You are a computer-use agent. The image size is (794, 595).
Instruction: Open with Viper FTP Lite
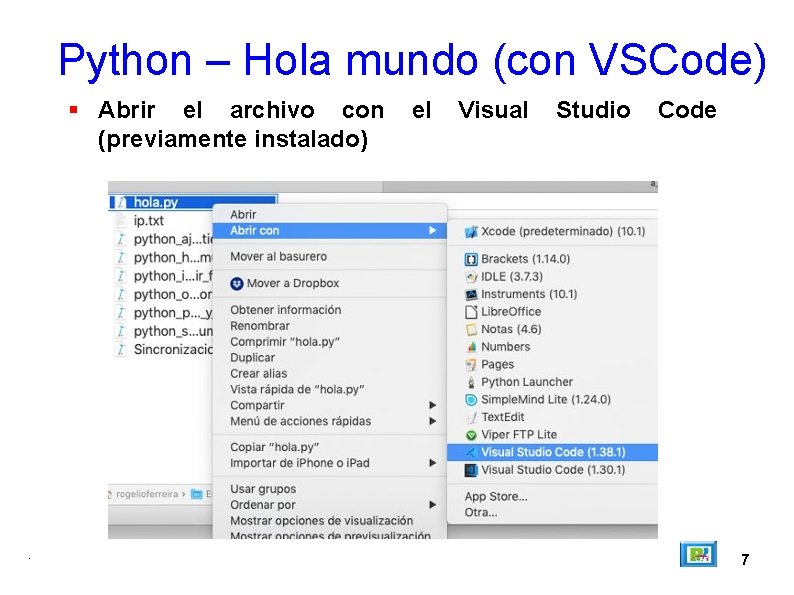[552, 435]
